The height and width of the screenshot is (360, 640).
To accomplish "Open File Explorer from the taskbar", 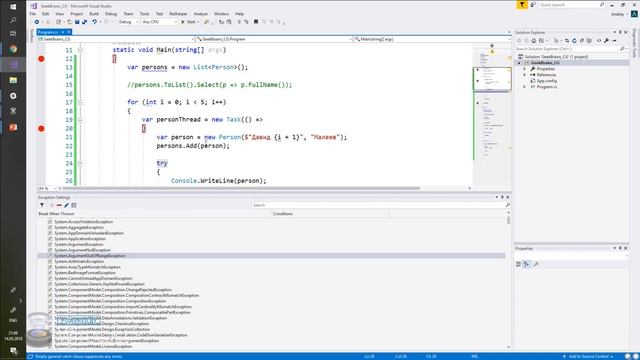I will tap(13, 80).
